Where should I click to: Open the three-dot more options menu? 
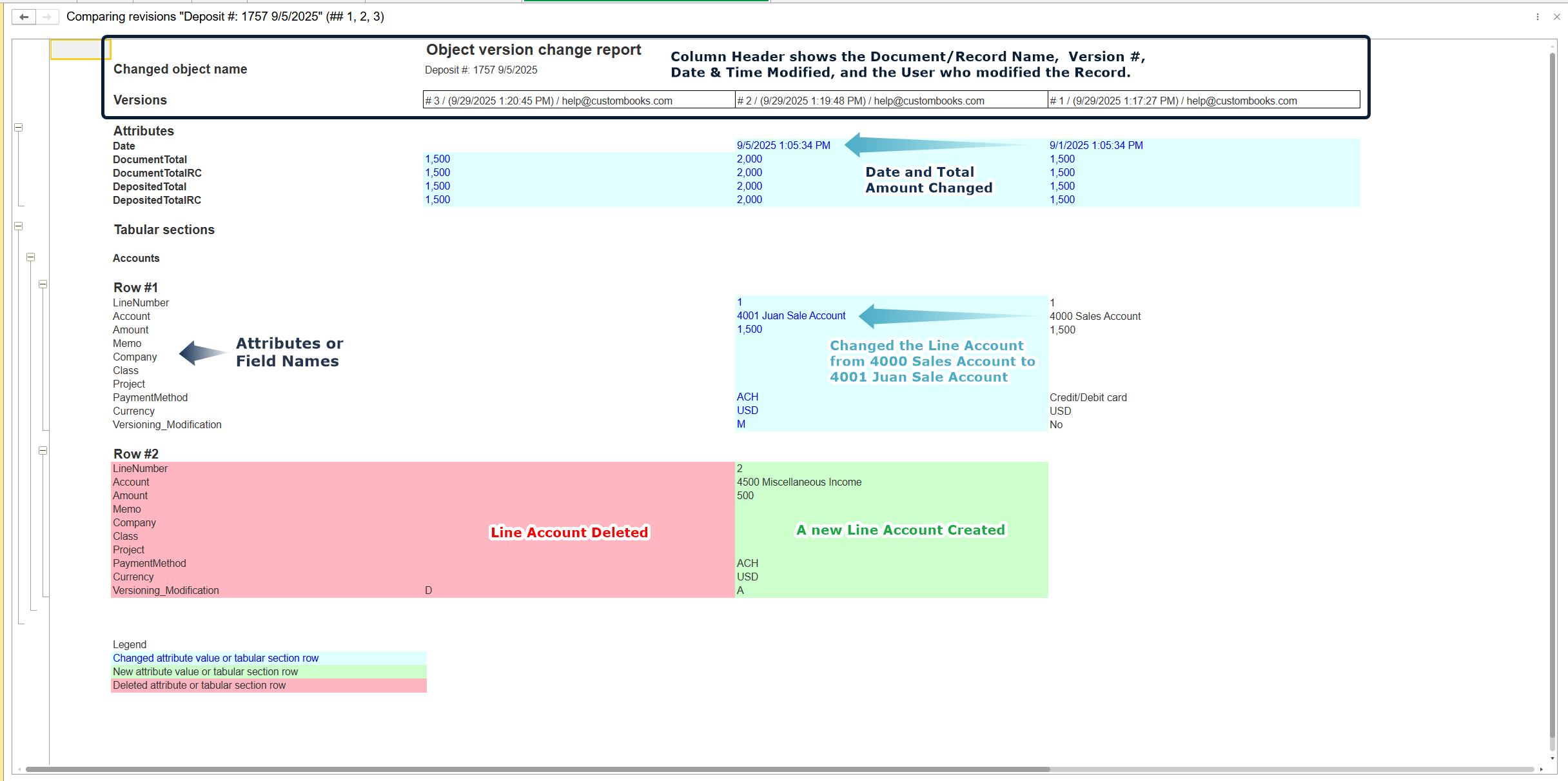1538,17
